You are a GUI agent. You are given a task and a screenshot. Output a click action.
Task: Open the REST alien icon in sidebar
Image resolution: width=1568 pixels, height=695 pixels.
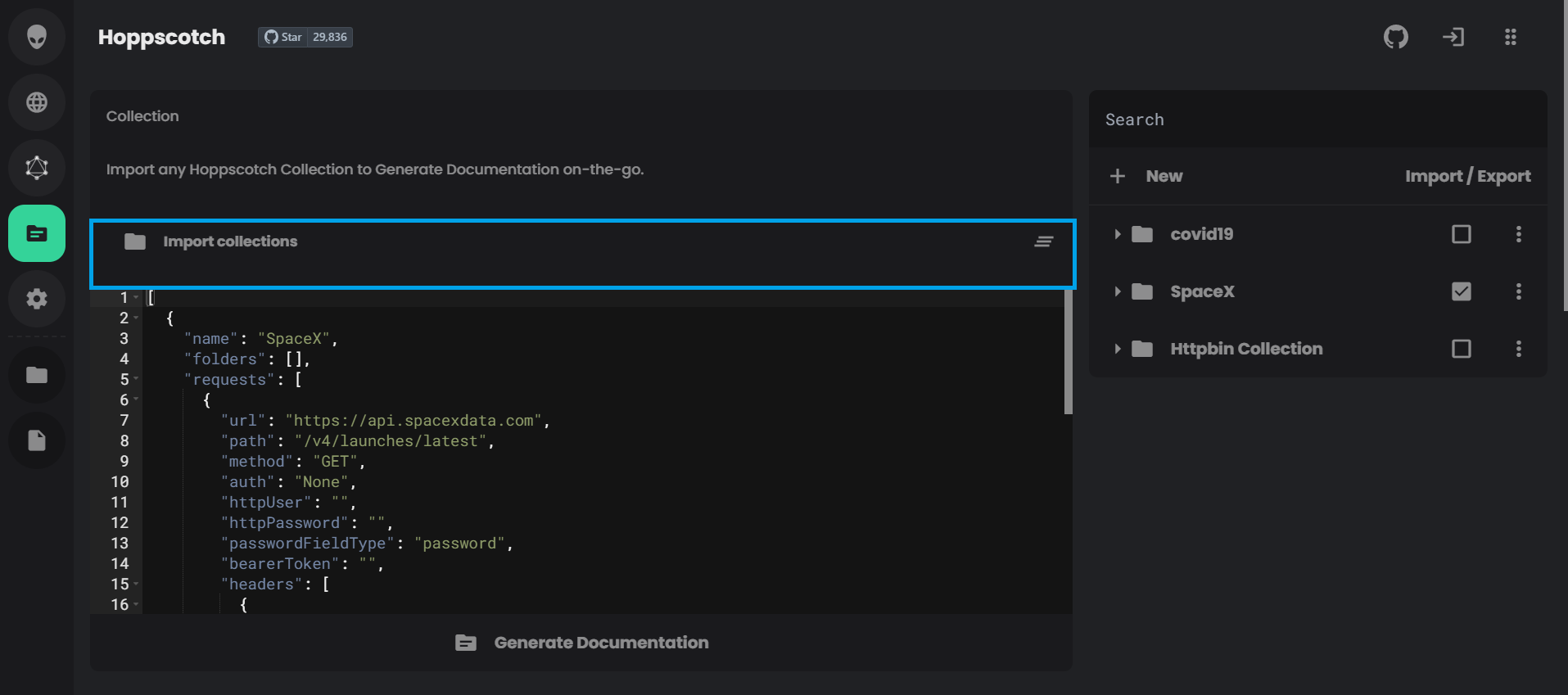pyautogui.click(x=37, y=37)
